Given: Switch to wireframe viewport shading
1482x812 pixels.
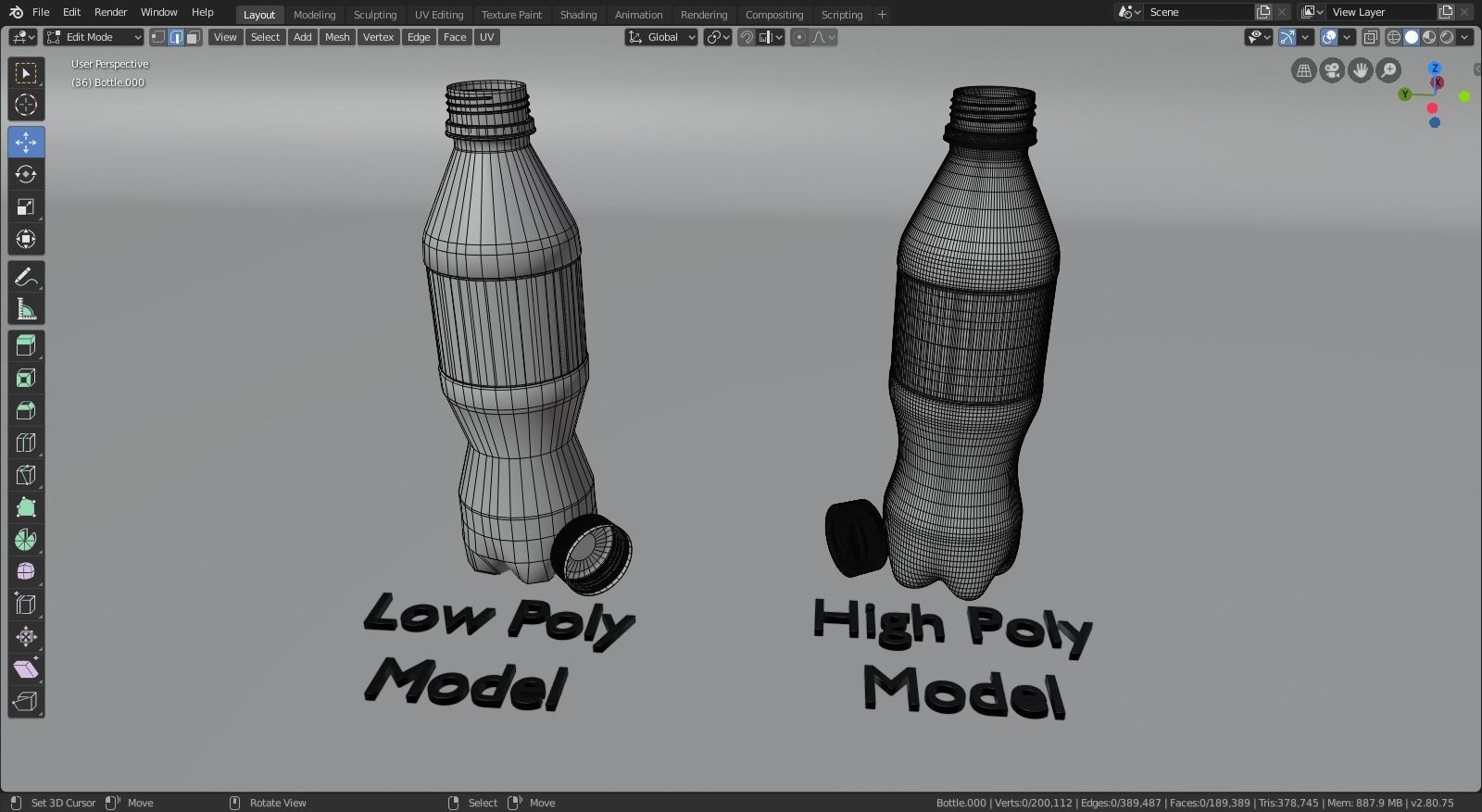Looking at the screenshot, I should [x=1394, y=37].
